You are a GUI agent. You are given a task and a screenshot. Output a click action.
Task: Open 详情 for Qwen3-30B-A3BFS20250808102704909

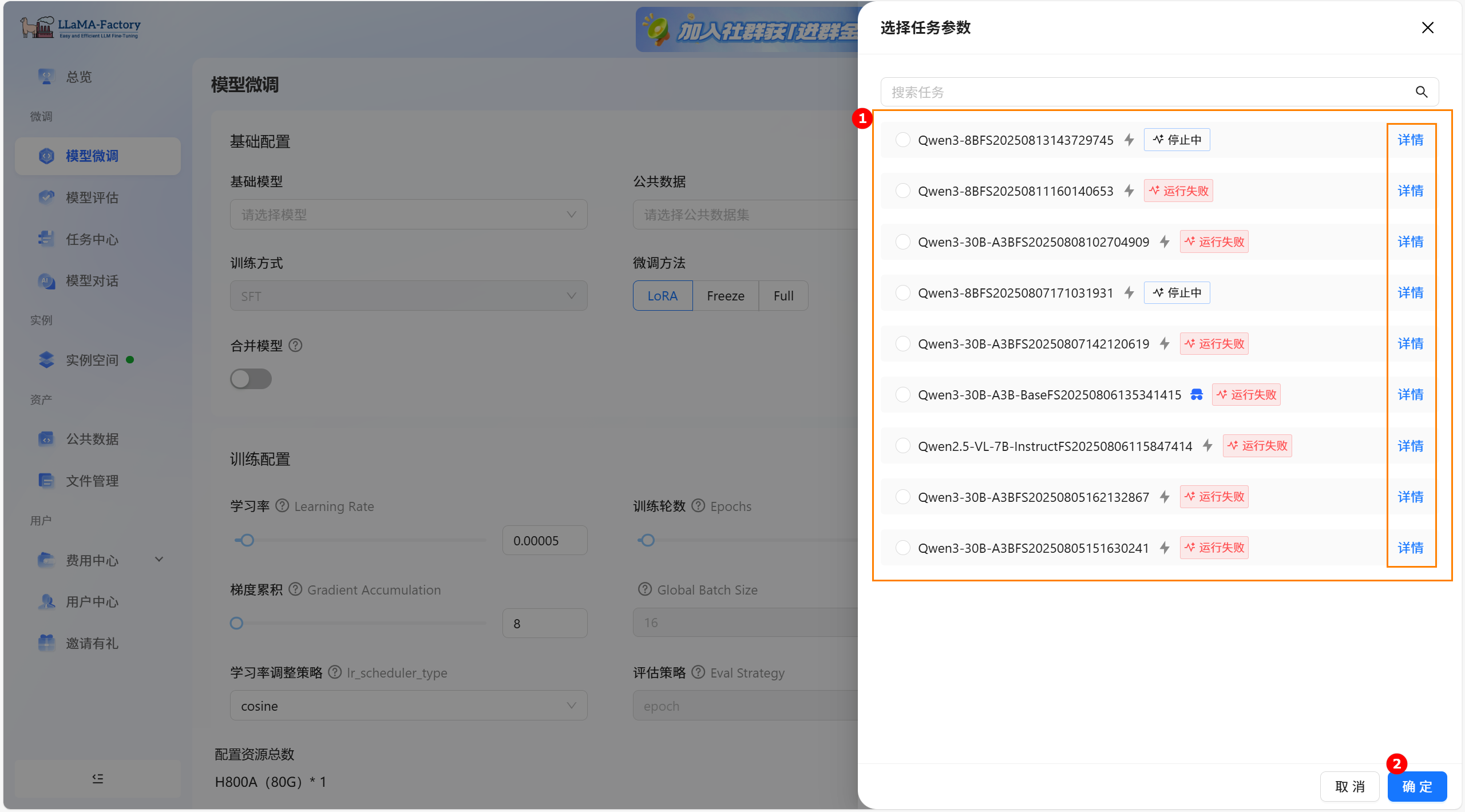pyautogui.click(x=1410, y=242)
